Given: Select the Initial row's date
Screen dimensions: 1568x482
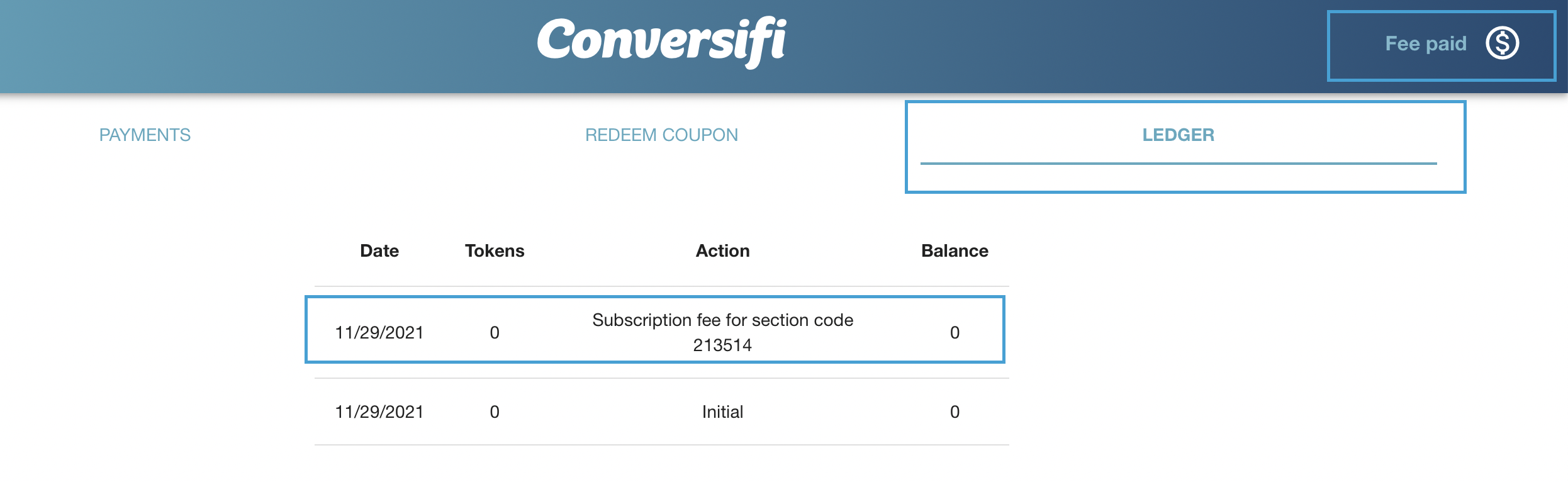Looking at the screenshot, I should [x=379, y=412].
